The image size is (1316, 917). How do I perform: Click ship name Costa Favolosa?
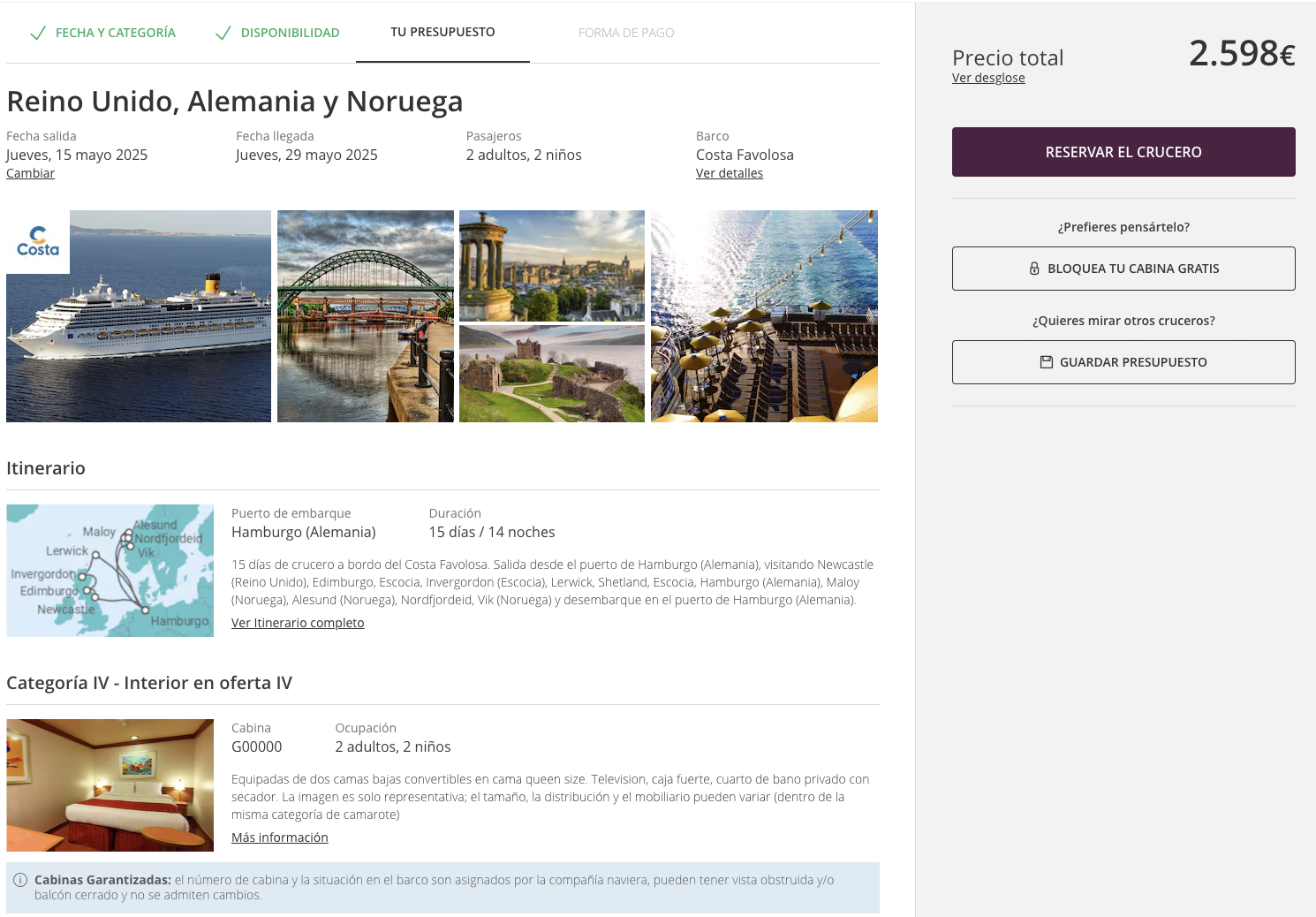pyautogui.click(x=745, y=155)
